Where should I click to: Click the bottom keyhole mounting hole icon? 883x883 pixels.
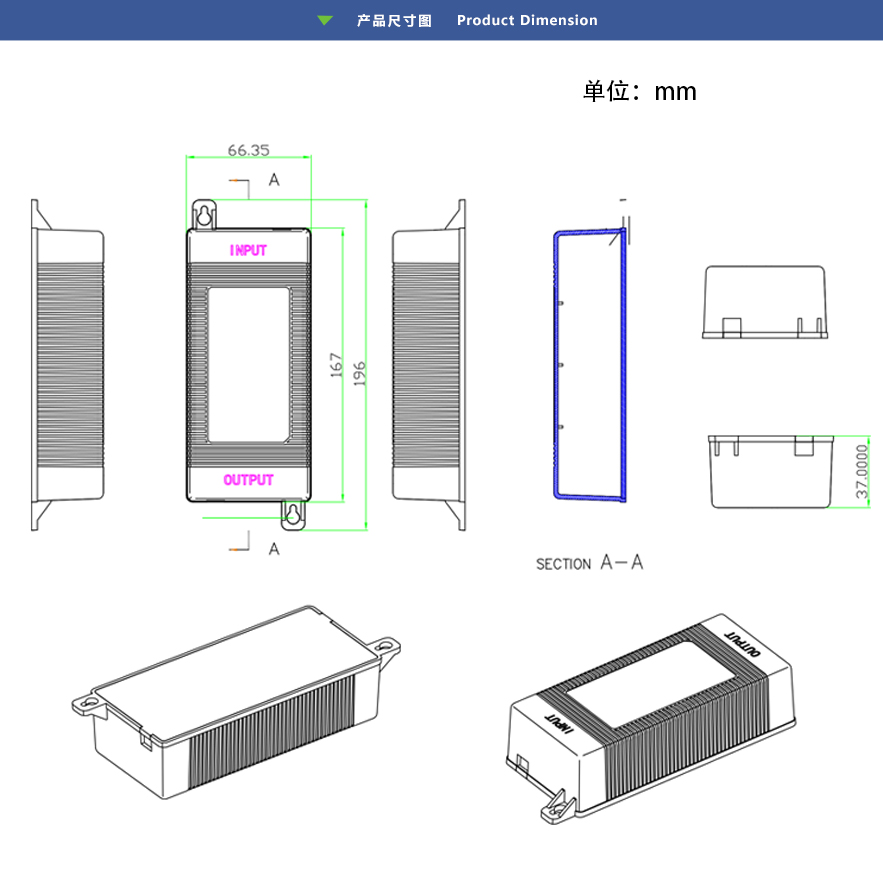click(x=293, y=513)
